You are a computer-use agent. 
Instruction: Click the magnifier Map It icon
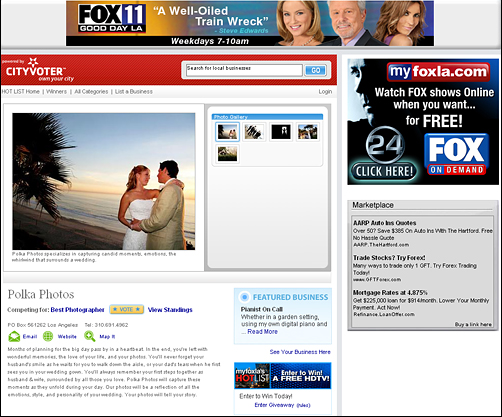point(89,336)
